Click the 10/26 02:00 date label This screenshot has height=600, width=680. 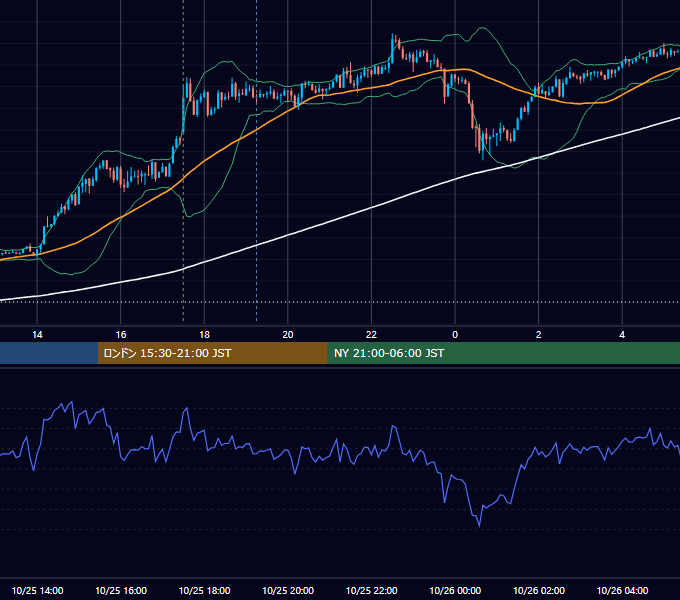coord(539,590)
